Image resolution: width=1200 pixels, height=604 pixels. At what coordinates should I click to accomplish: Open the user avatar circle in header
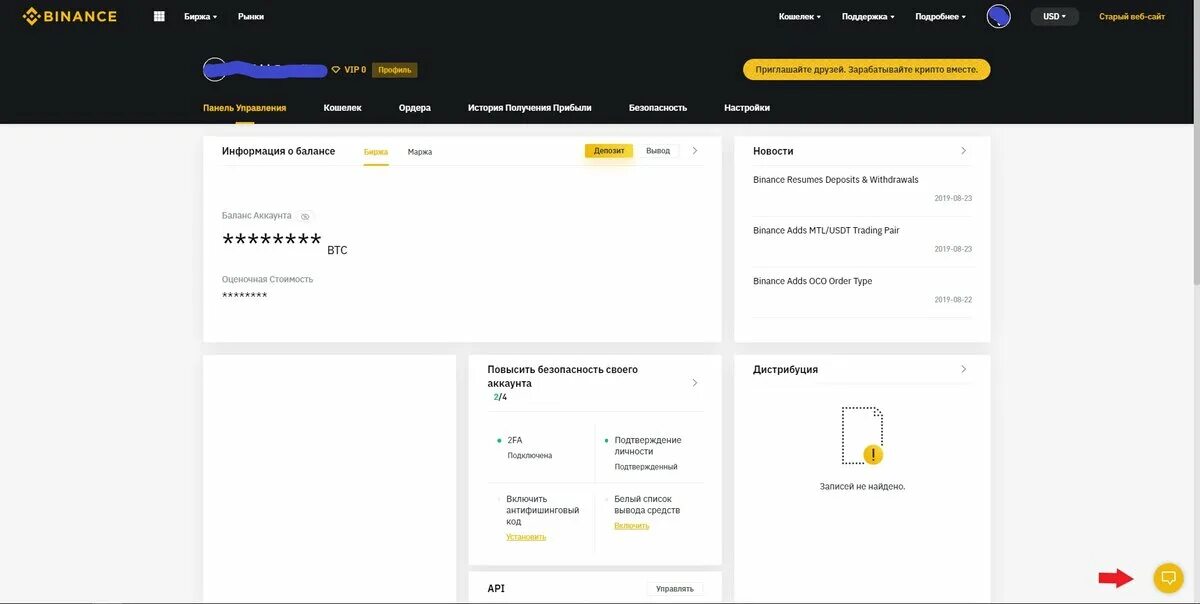[x=998, y=16]
